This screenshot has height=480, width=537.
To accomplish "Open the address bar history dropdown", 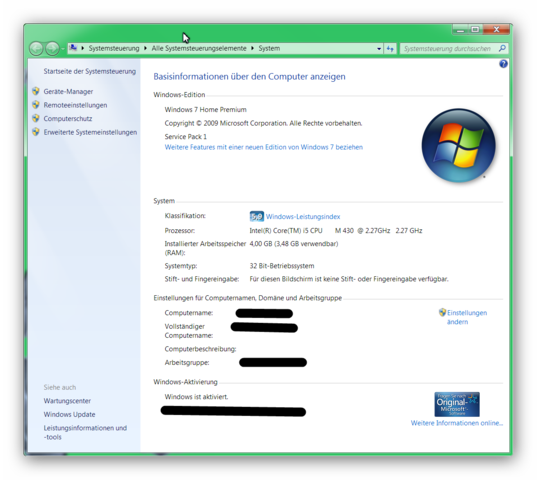I will (379, 49).
